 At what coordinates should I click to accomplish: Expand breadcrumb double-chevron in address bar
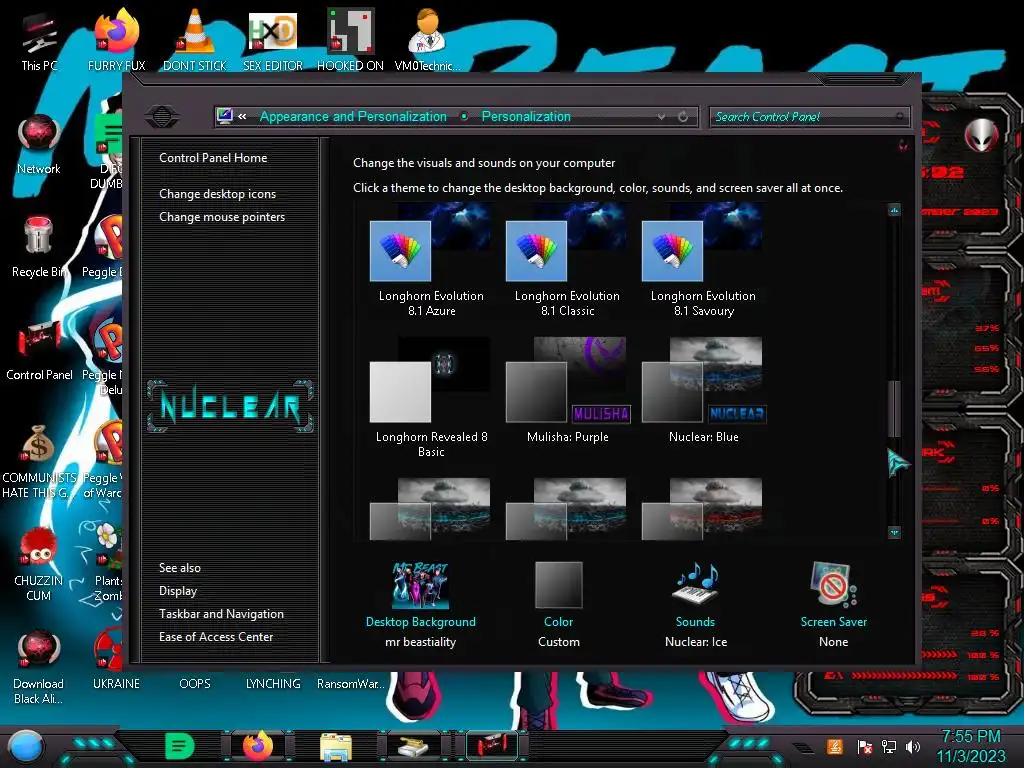[242, 116]
